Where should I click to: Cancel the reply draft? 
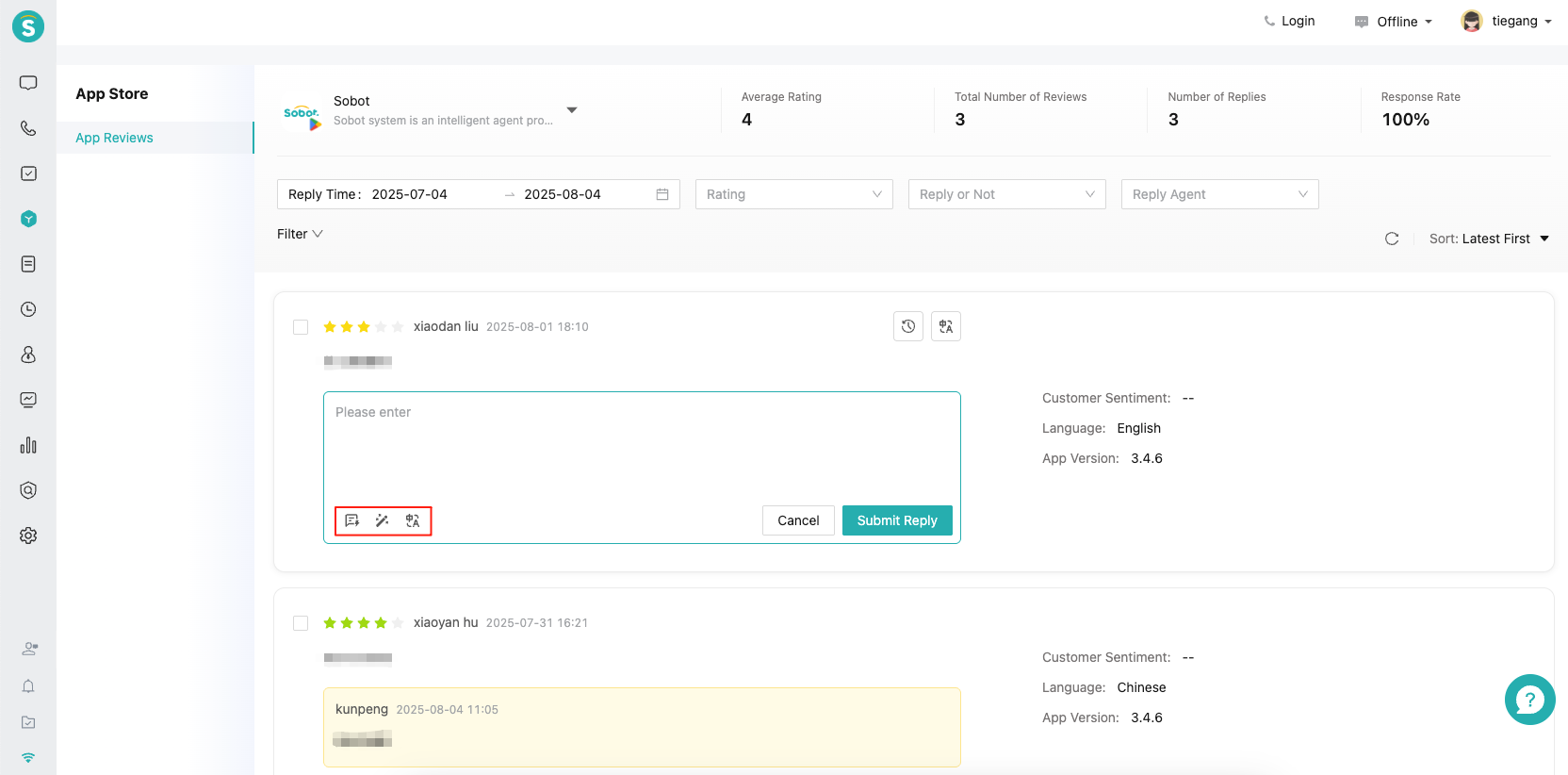click(x=797, y=520)
